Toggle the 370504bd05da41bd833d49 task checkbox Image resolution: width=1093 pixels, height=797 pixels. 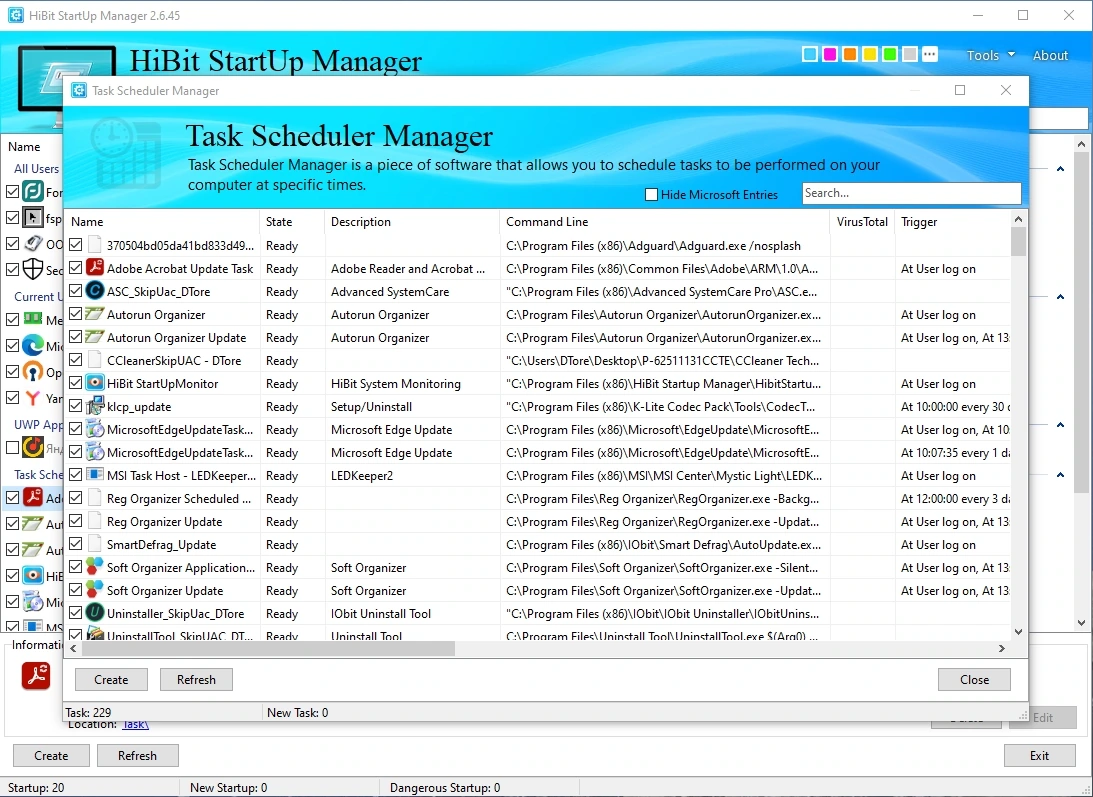(75, 245)
